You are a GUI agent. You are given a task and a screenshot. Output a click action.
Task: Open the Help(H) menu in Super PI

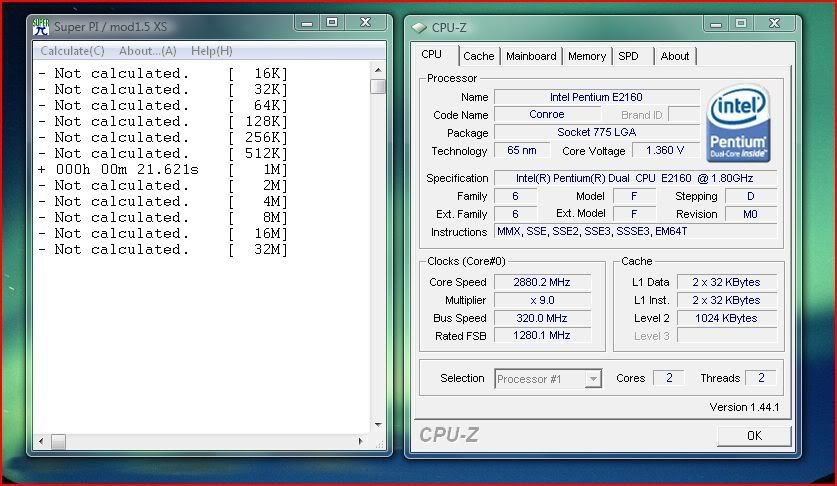pyautogui.click(x=211, y=51)
